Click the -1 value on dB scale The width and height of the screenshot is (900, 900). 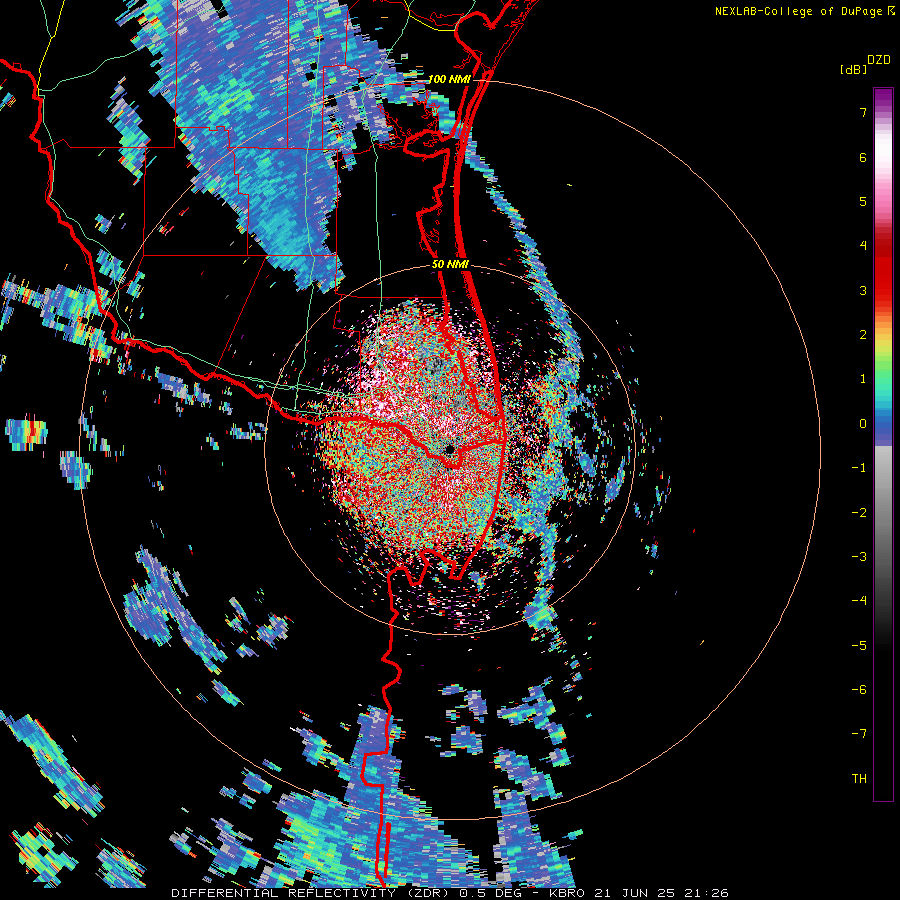pyautogui.click(x=859, y=468)
